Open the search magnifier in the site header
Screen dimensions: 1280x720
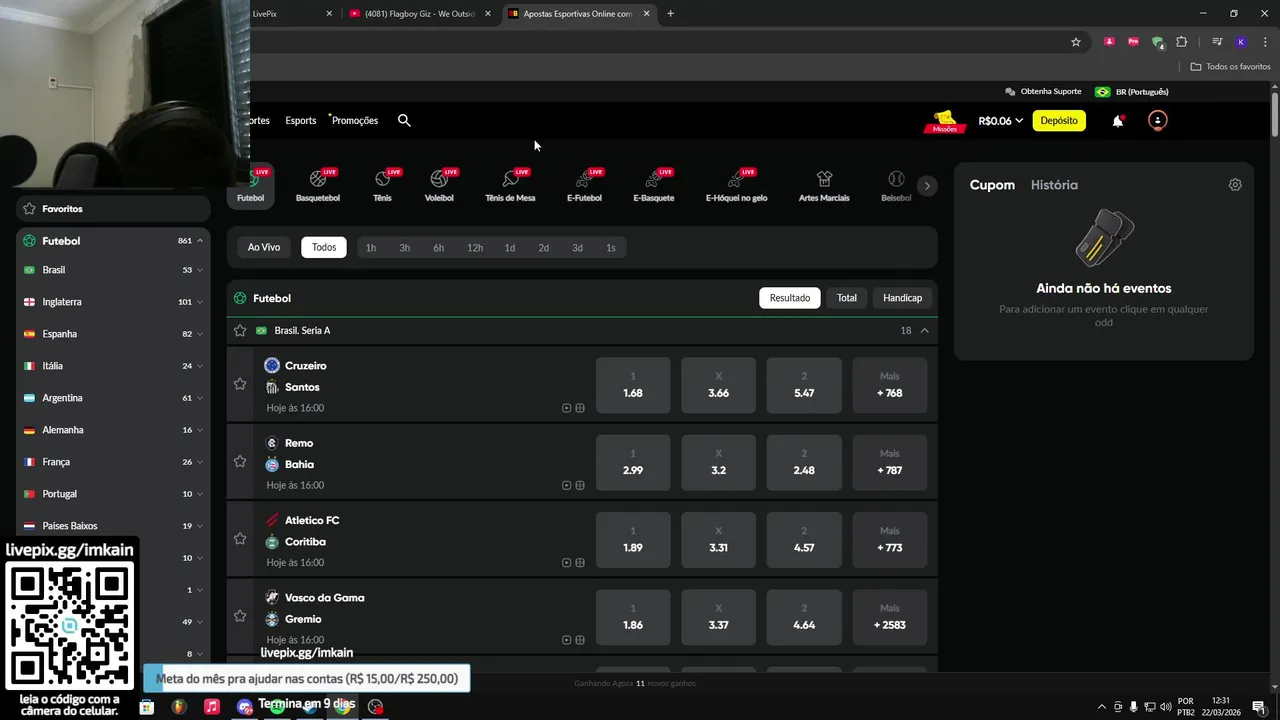(x=404, y=120)
